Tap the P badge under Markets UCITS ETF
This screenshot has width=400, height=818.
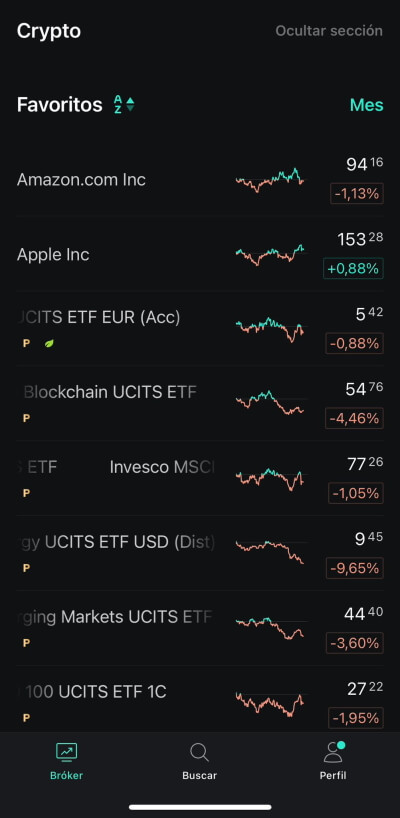27,643
